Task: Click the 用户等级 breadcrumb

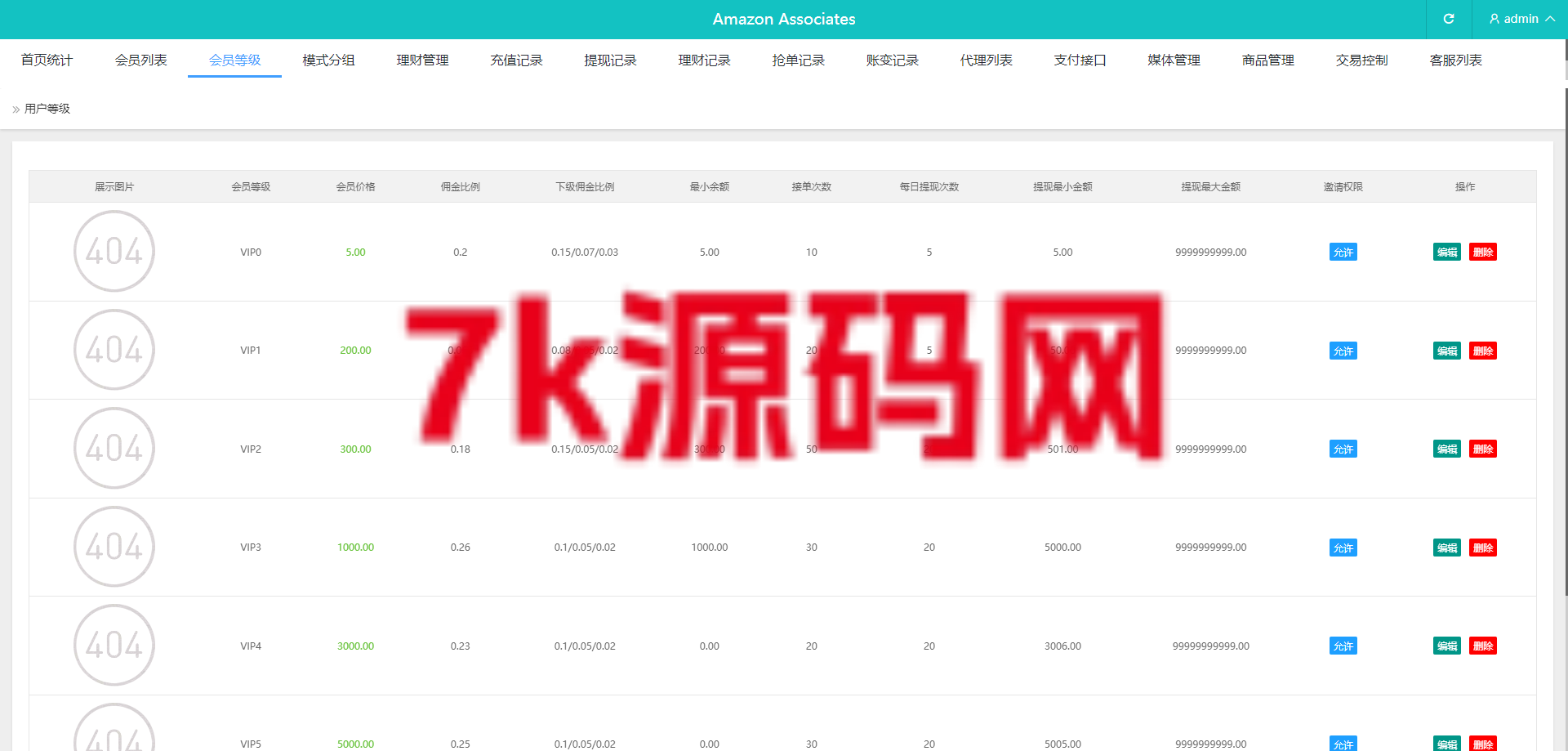Action: point(47,109)
